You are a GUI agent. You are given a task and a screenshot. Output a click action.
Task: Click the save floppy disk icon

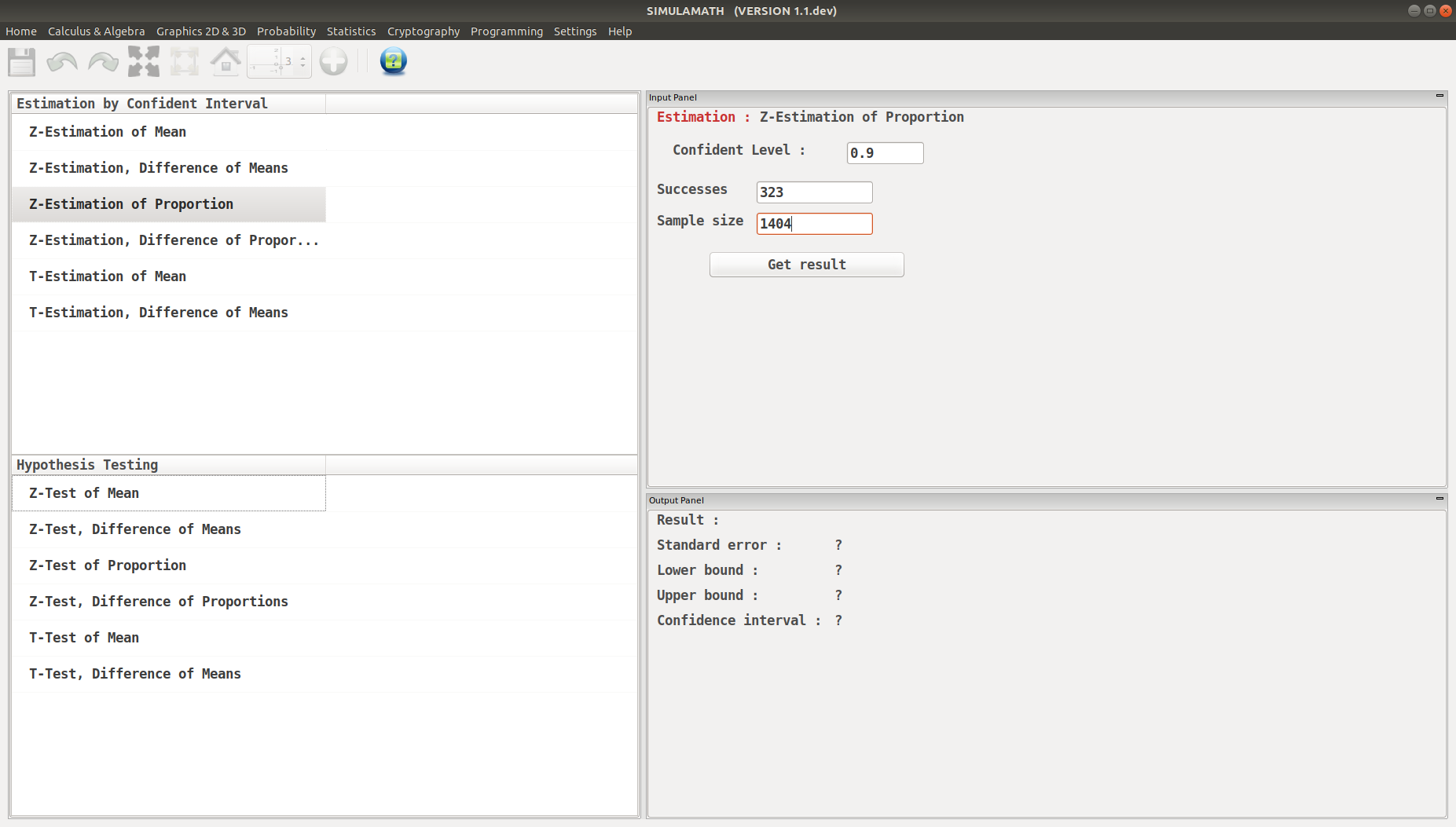(22, 61)
